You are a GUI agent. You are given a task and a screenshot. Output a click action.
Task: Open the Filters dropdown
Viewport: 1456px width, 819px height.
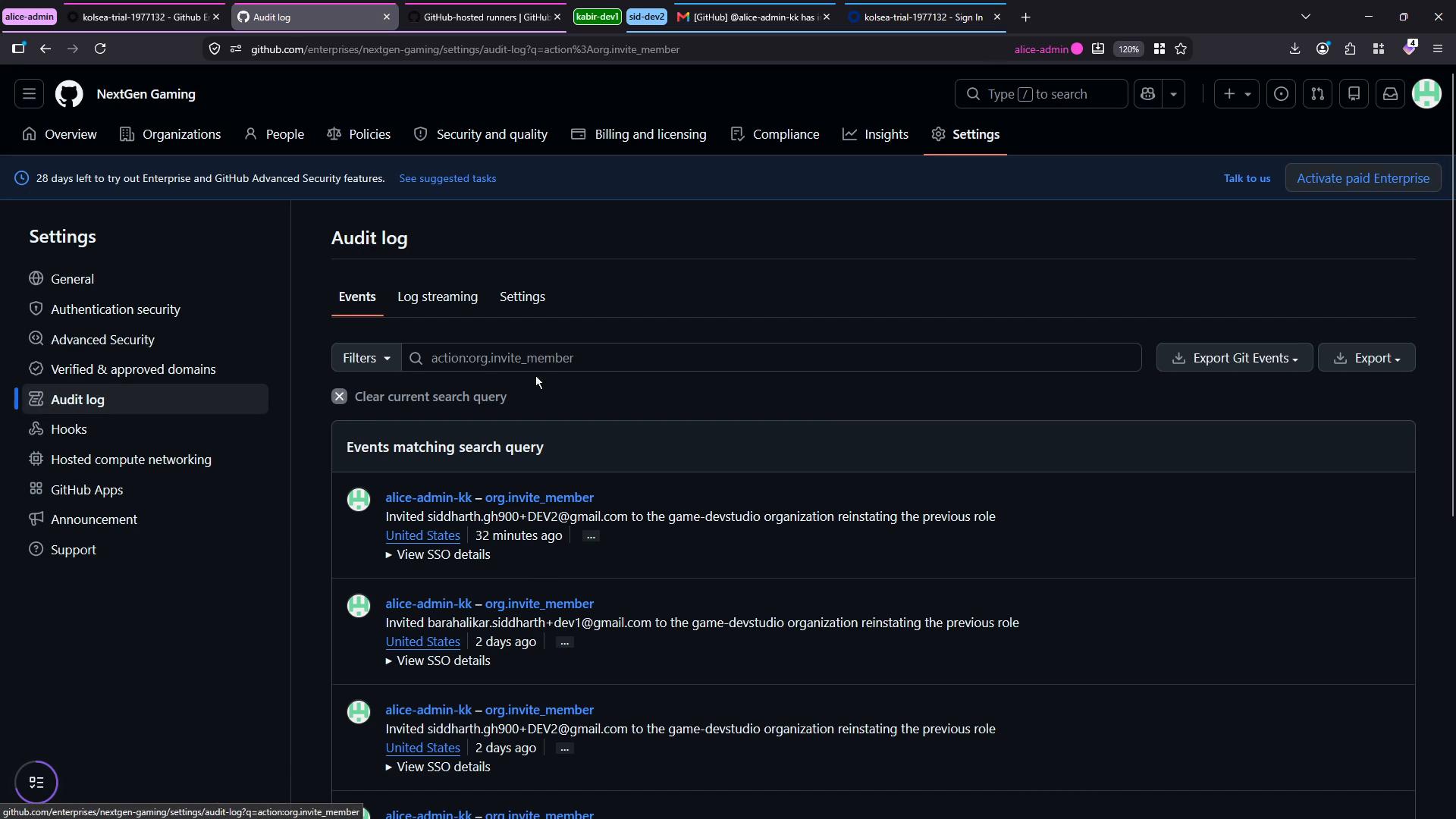366,358
